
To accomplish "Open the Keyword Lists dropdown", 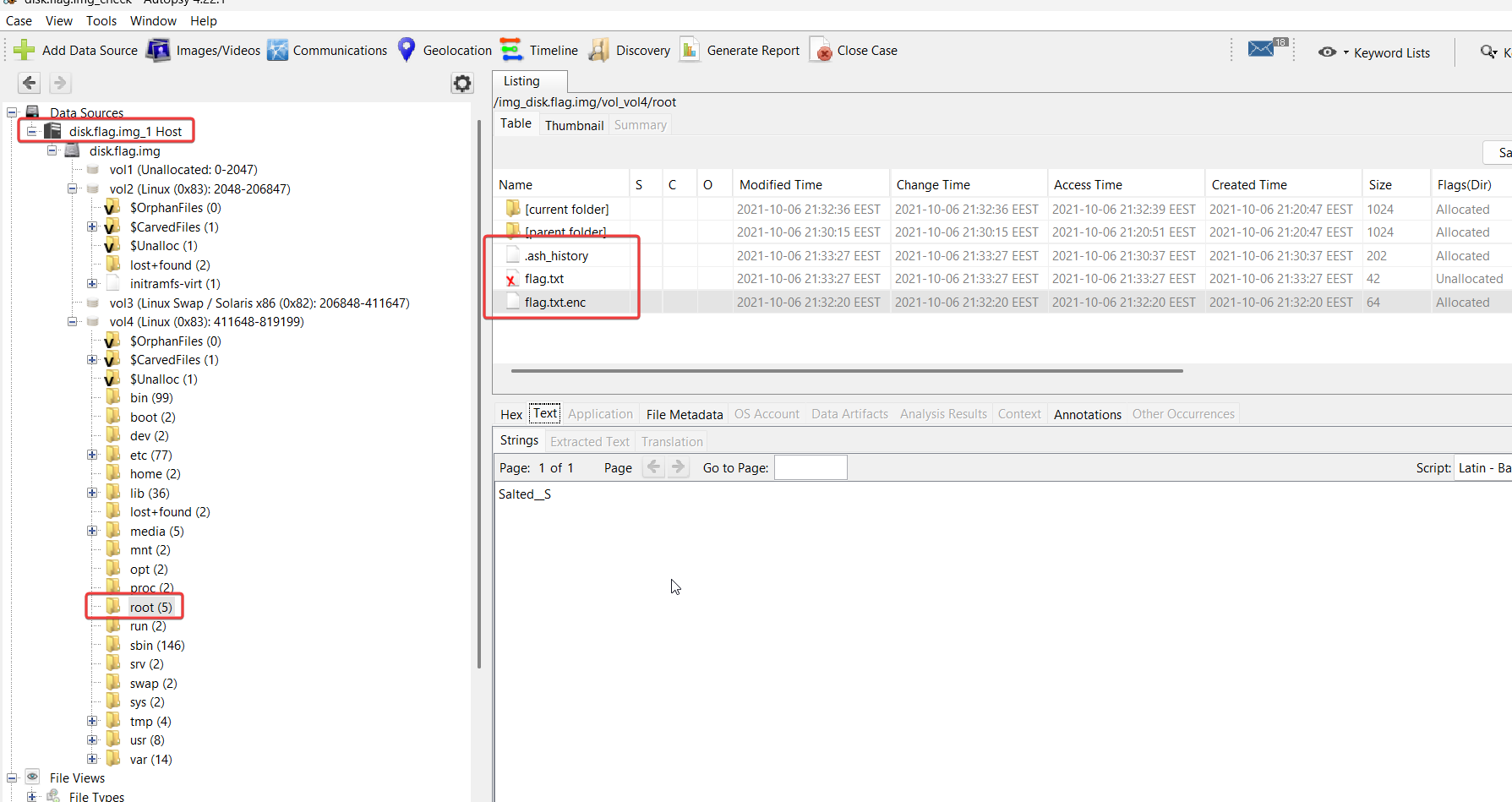I will click(1374, 52).
